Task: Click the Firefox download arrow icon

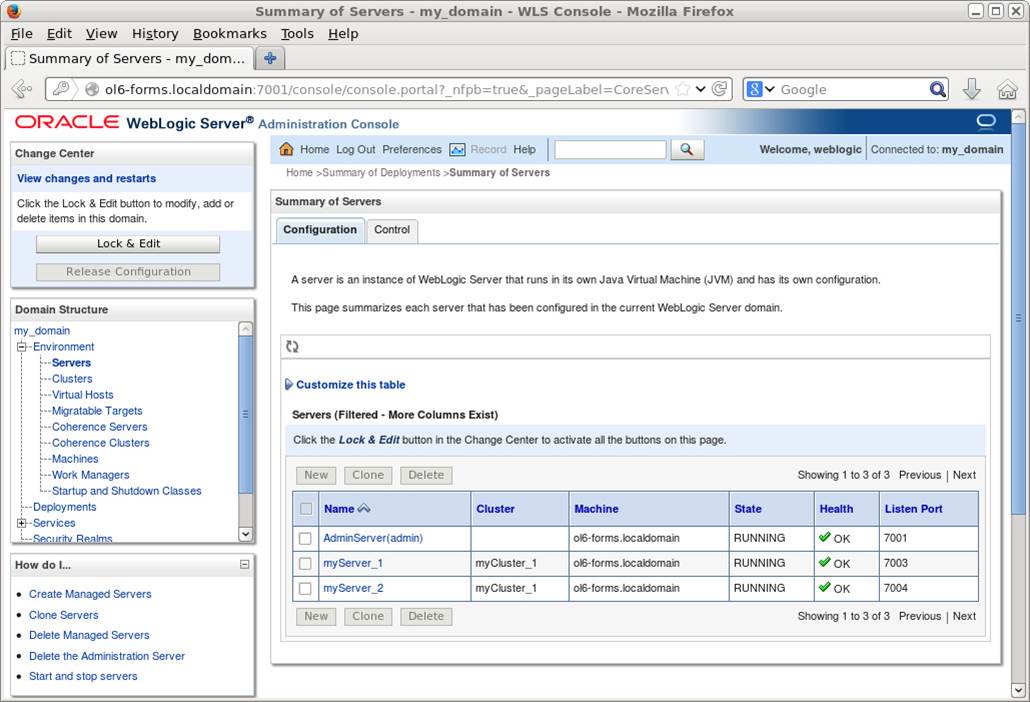Action: click(971, 89)
